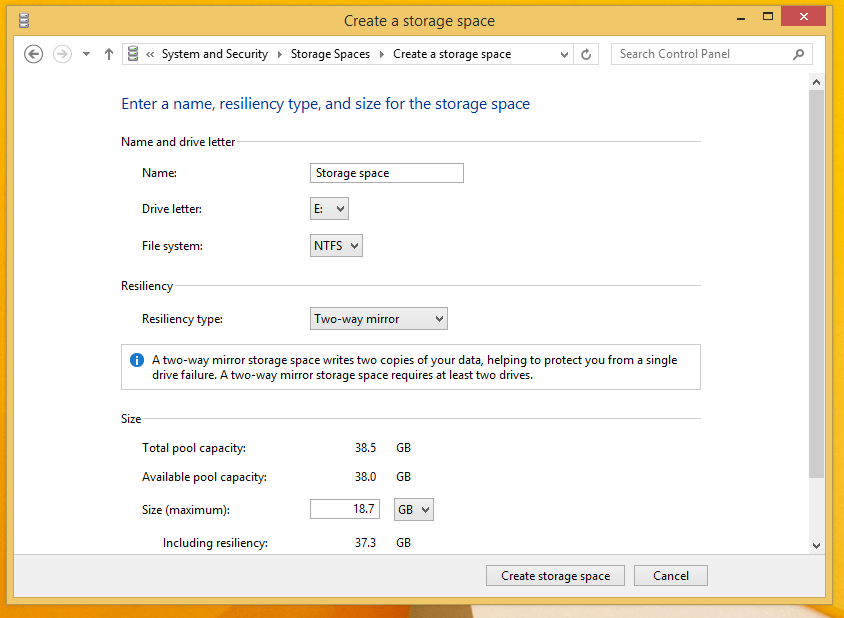
Task: Open System and Security breadcrumb
Action: pyautogui.click(x=215, y=54)
